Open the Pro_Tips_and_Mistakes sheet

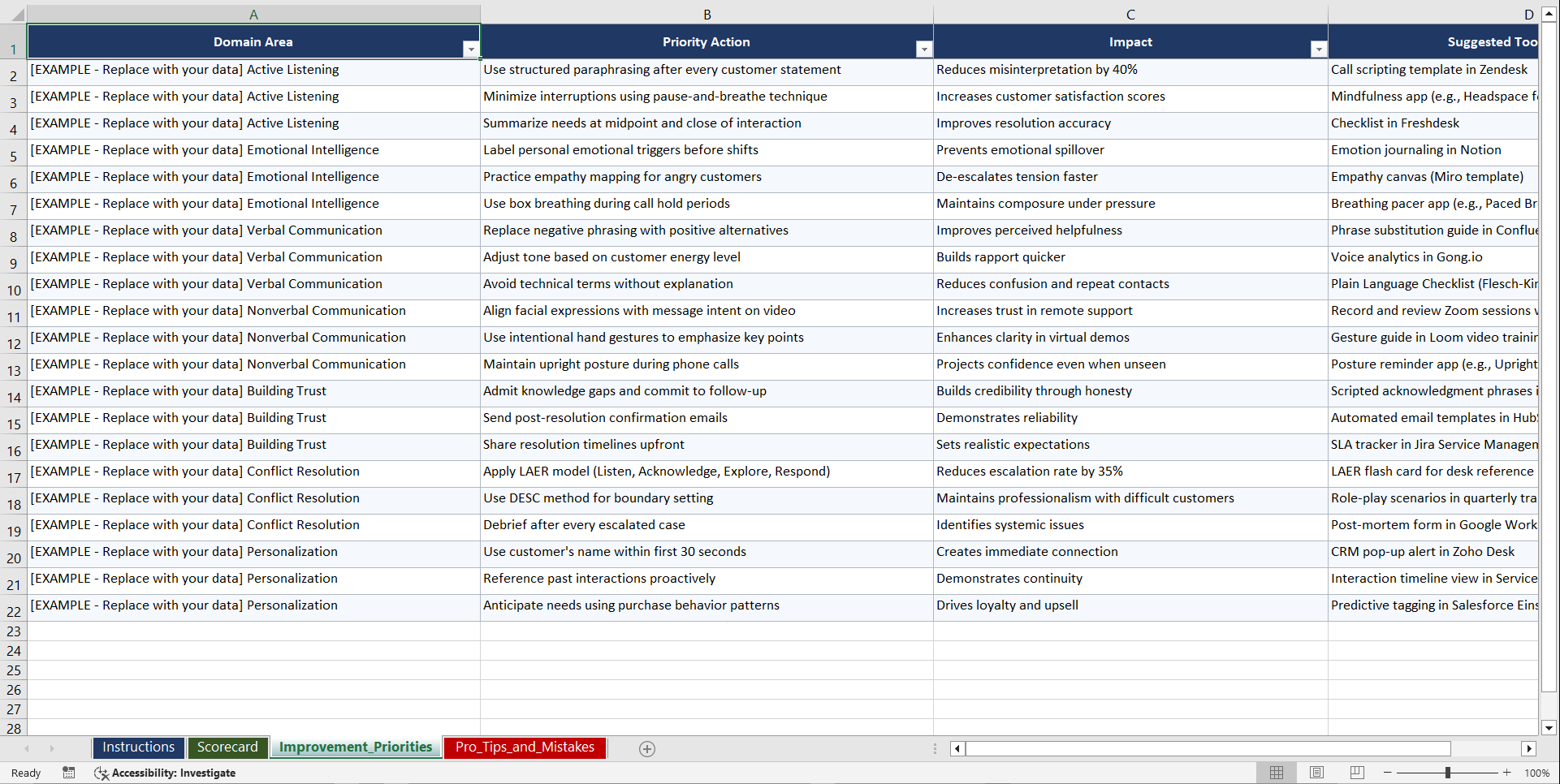point(525,747)
